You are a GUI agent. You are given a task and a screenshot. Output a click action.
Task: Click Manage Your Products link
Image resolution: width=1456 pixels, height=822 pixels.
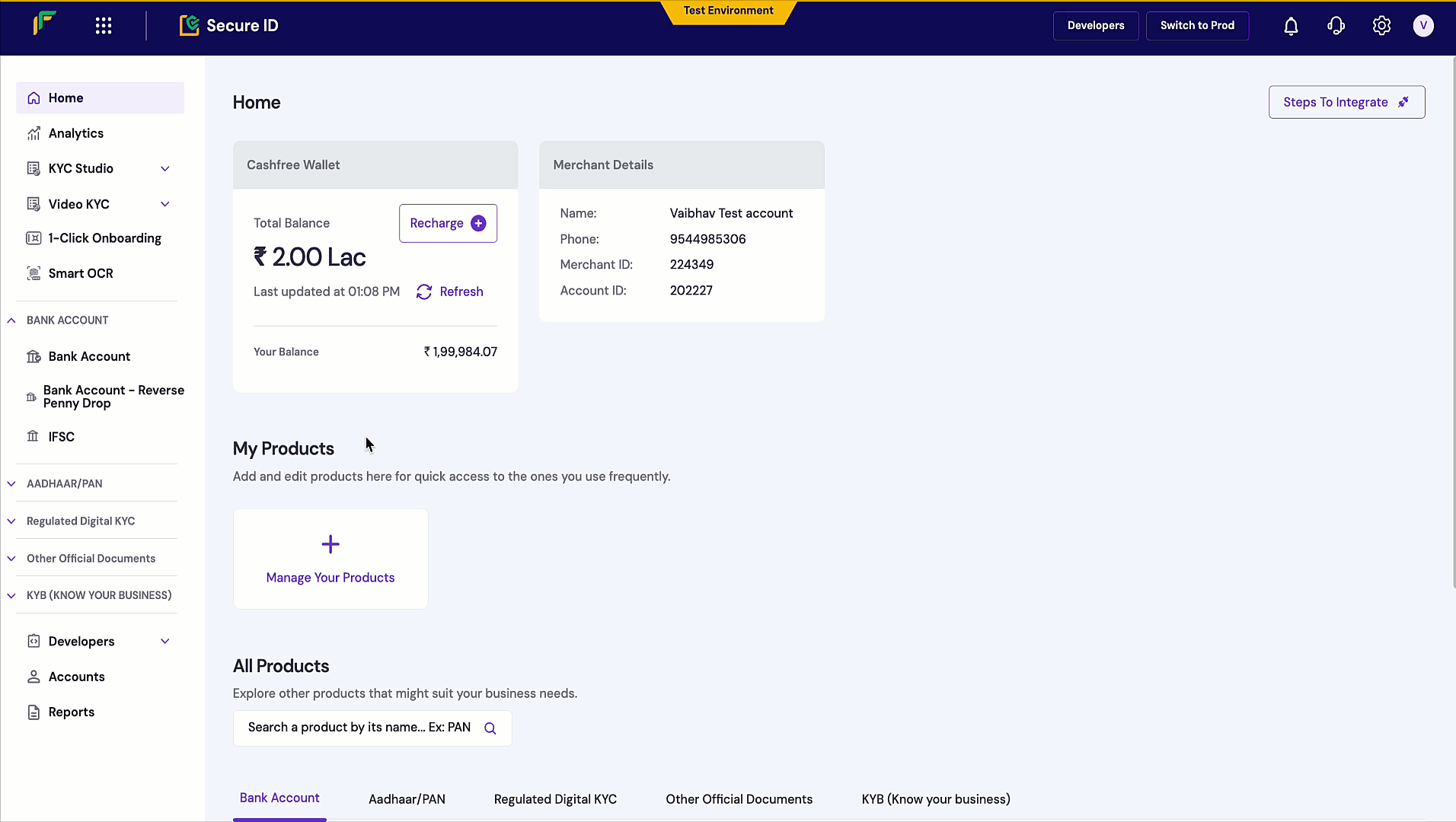[x=330, y=578]
